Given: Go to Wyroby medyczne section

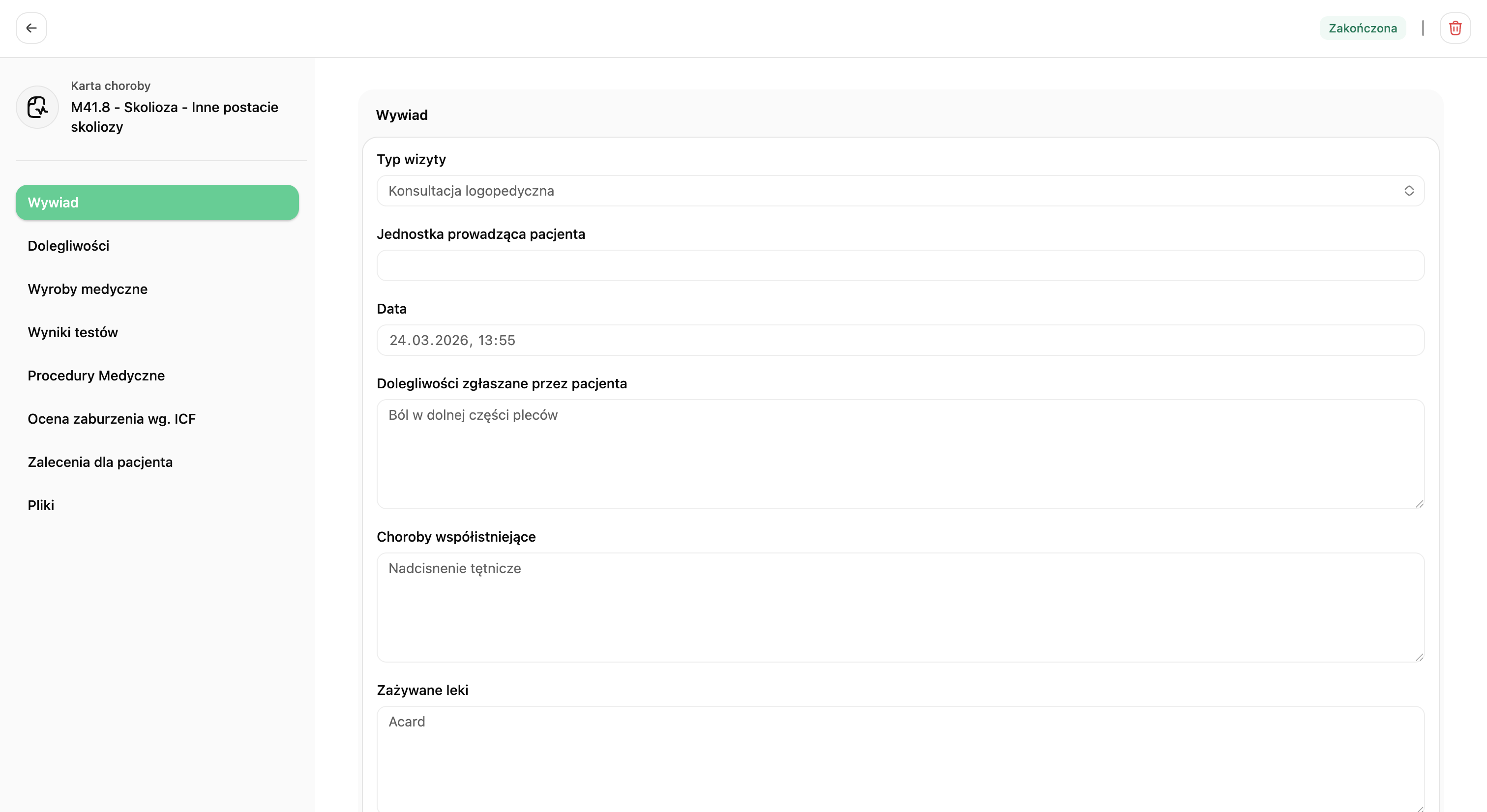Looking at the screenshot, I should [x=88, y=289].
